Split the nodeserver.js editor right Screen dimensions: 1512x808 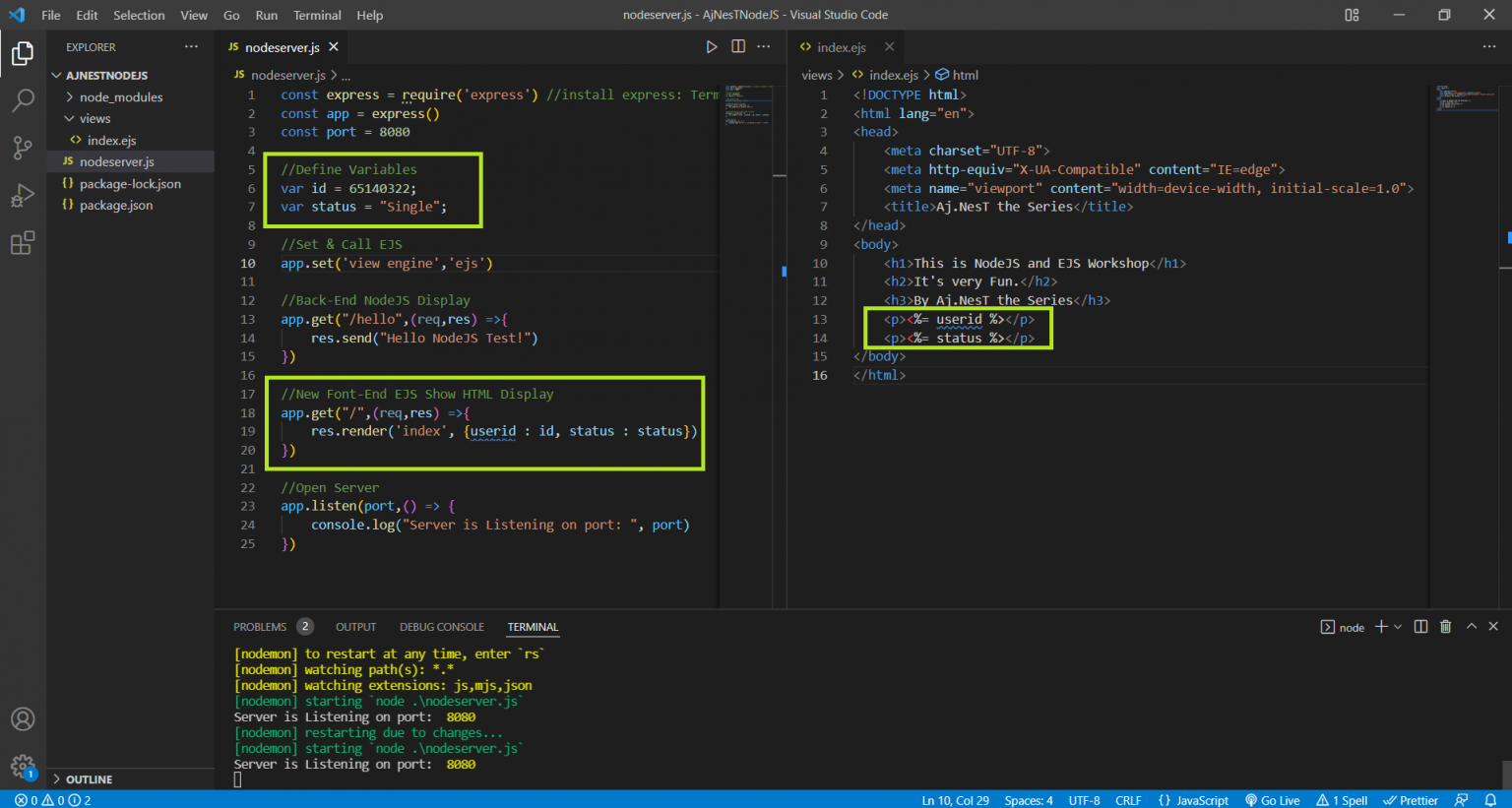click(738, 47)
